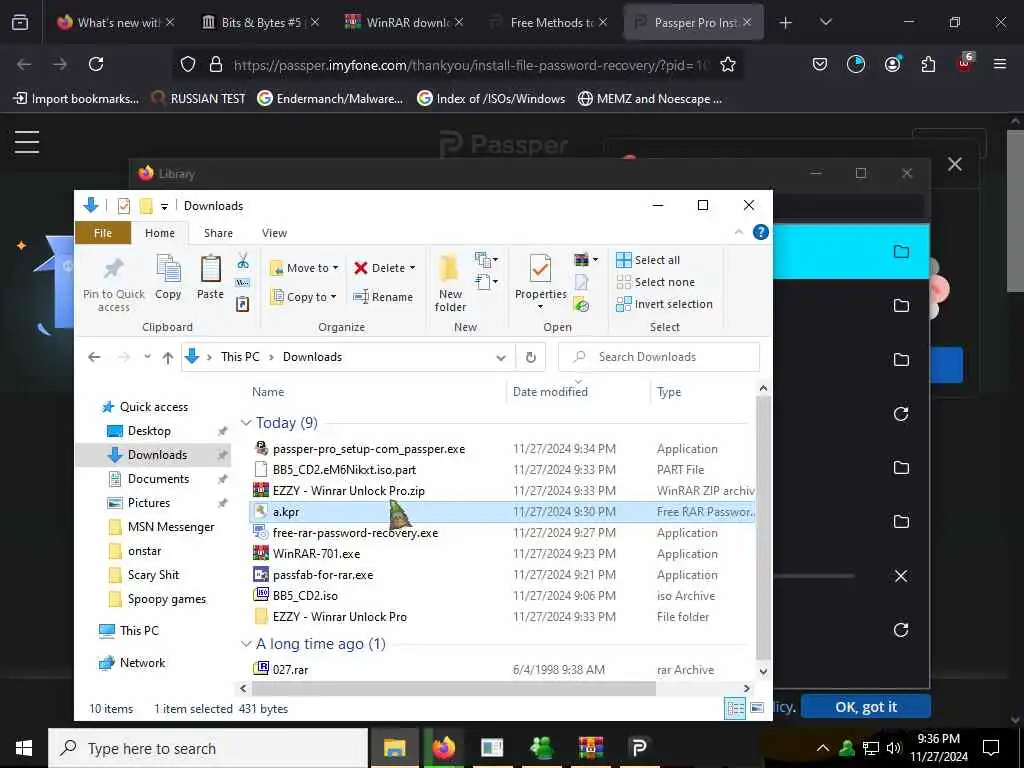Select WinRAR-701.exe in the file list

[316, 554]
